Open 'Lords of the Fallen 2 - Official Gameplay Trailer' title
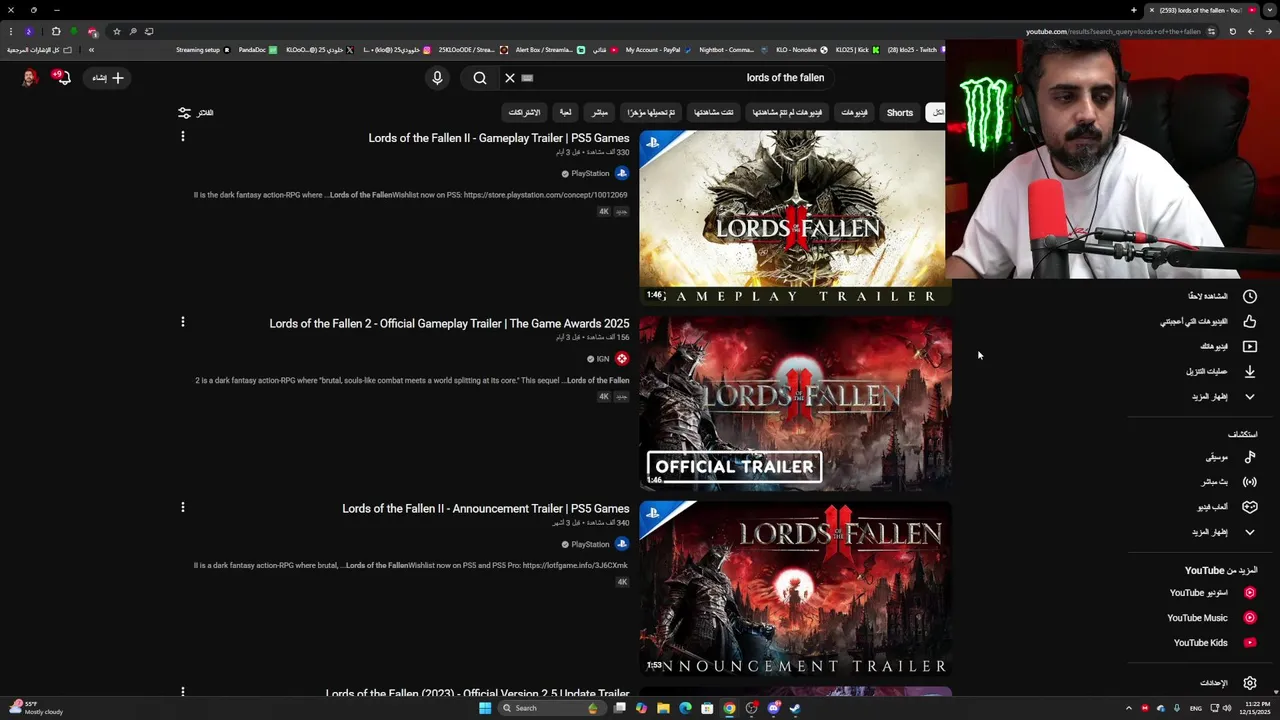The image size is (1280, 720). [449, 324]
